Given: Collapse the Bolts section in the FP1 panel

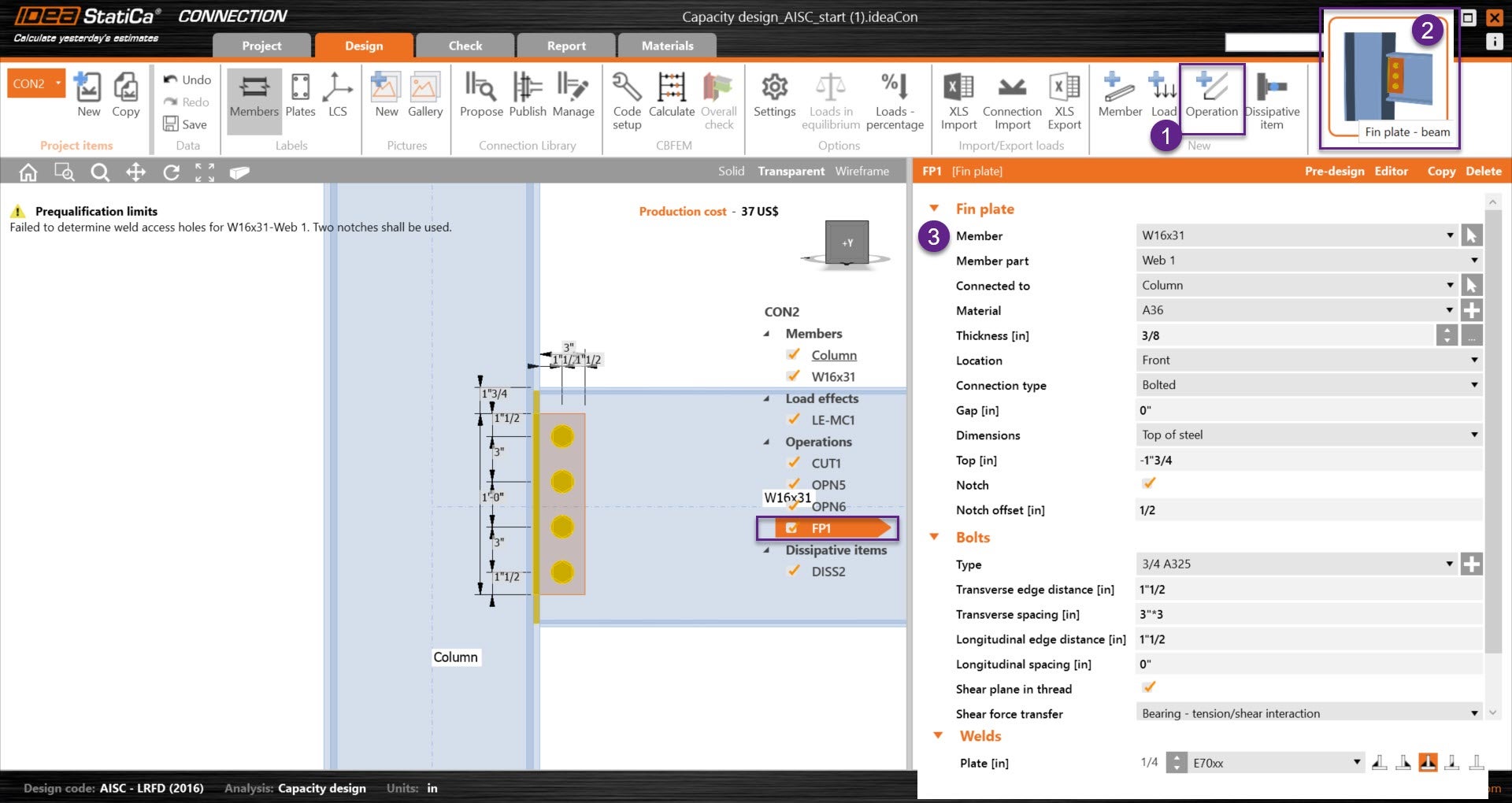Looking at the screenshot, I should (935, 537).
